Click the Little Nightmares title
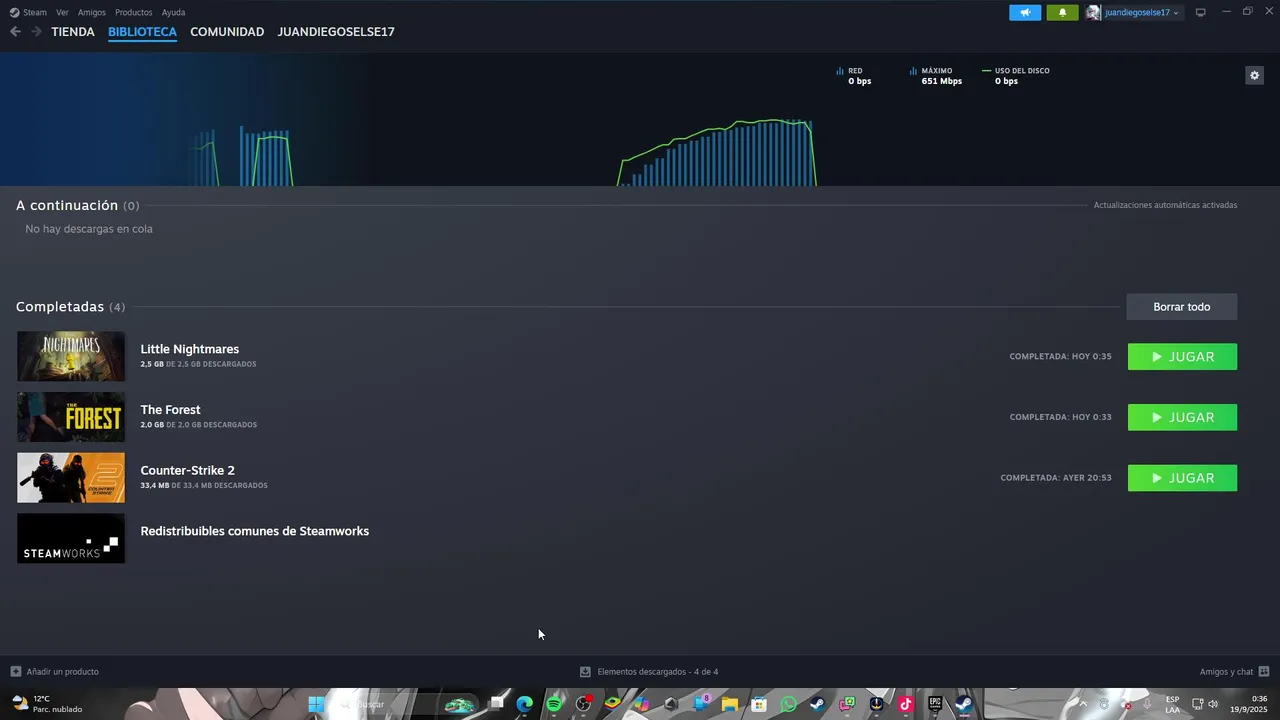Image resolution: width=1280 pixels, height=720 pixels. click(189, 349)
